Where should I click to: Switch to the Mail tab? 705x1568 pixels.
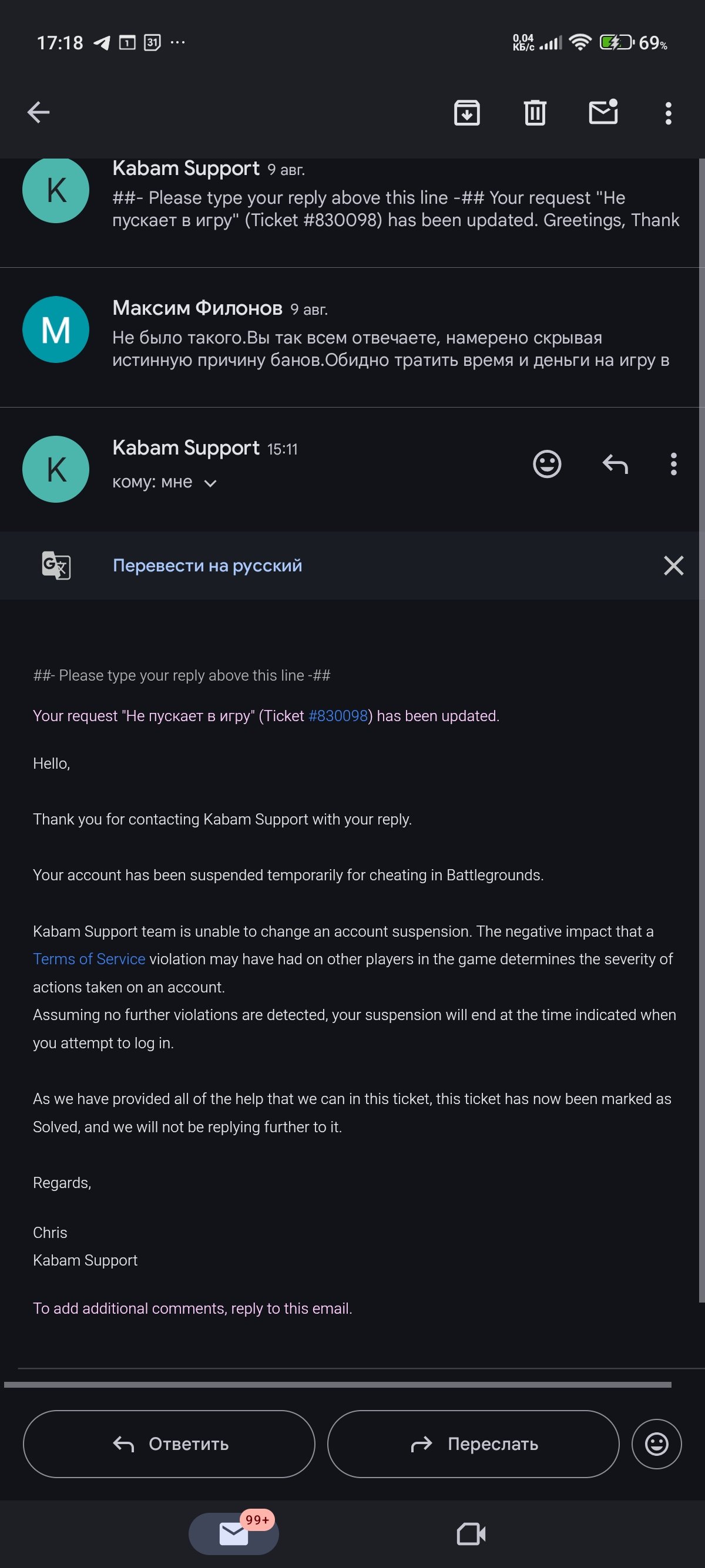(x=234, y=1533)
